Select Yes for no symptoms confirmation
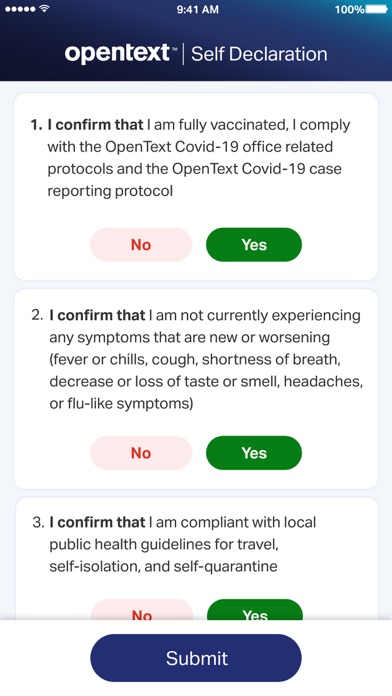The height and width of the screenshot is (696, 392). (254, 453)
